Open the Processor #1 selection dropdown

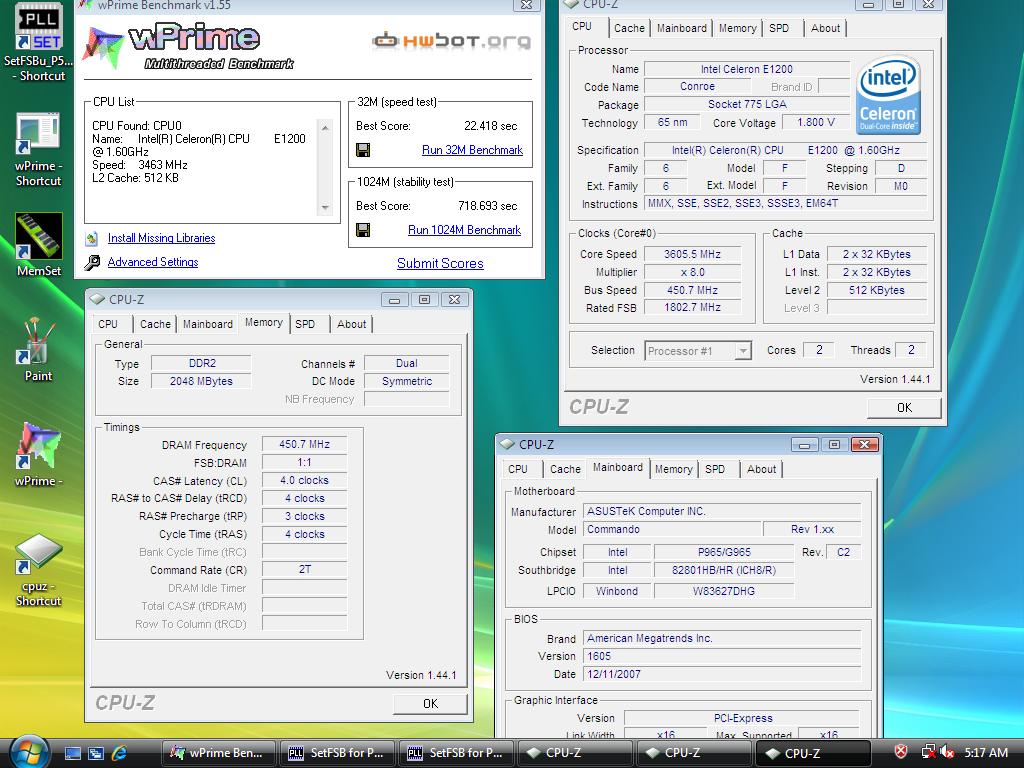tap(743, 351)
